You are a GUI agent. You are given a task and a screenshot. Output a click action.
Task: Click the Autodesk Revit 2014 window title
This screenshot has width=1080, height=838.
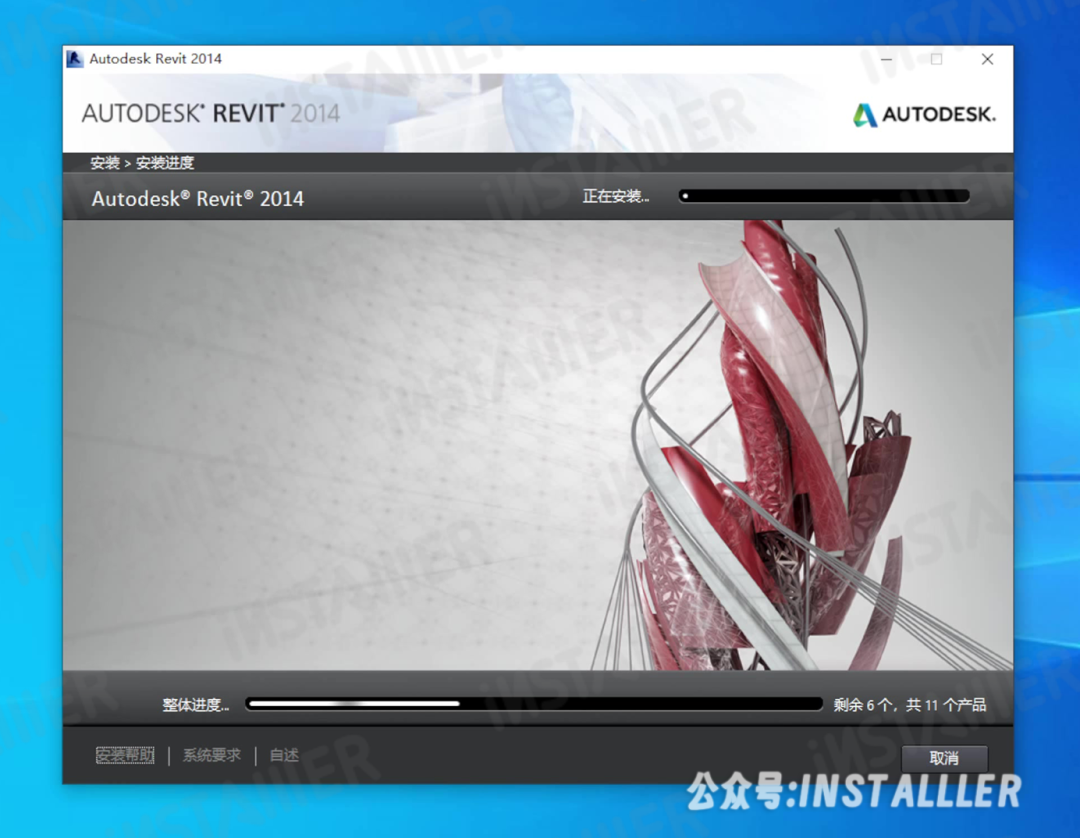click(156, 59)
